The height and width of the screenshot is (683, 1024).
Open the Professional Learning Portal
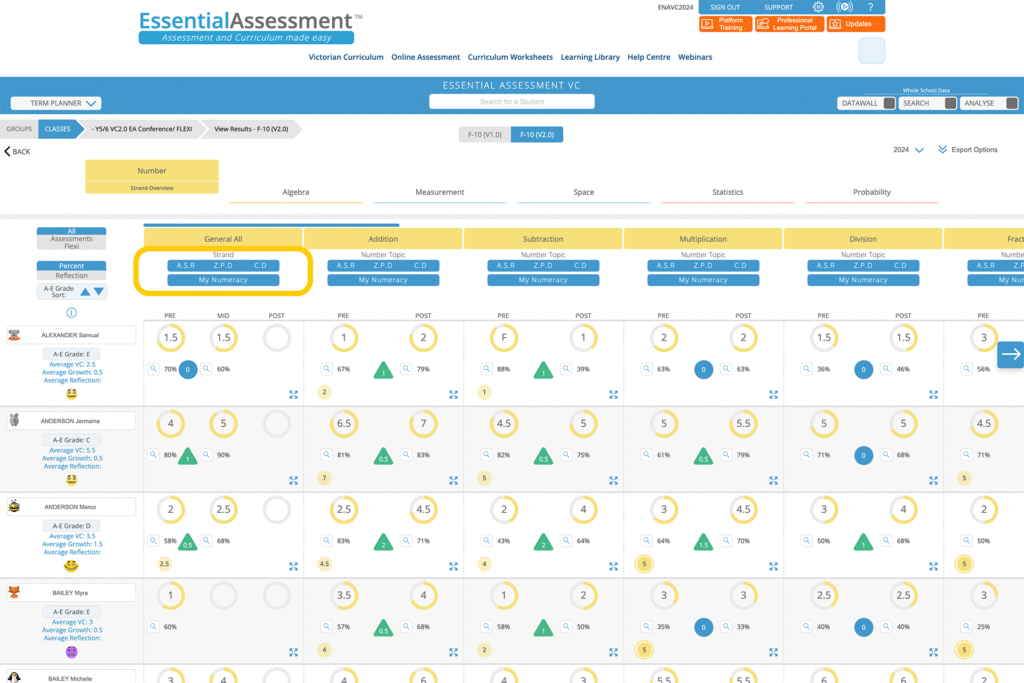point(789,24)
